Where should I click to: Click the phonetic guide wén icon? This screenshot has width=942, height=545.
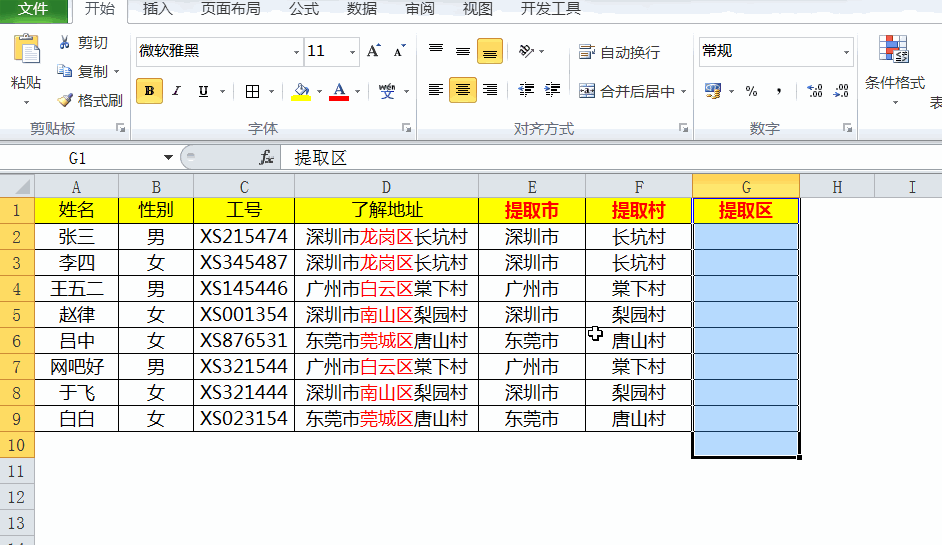(387, 91)
